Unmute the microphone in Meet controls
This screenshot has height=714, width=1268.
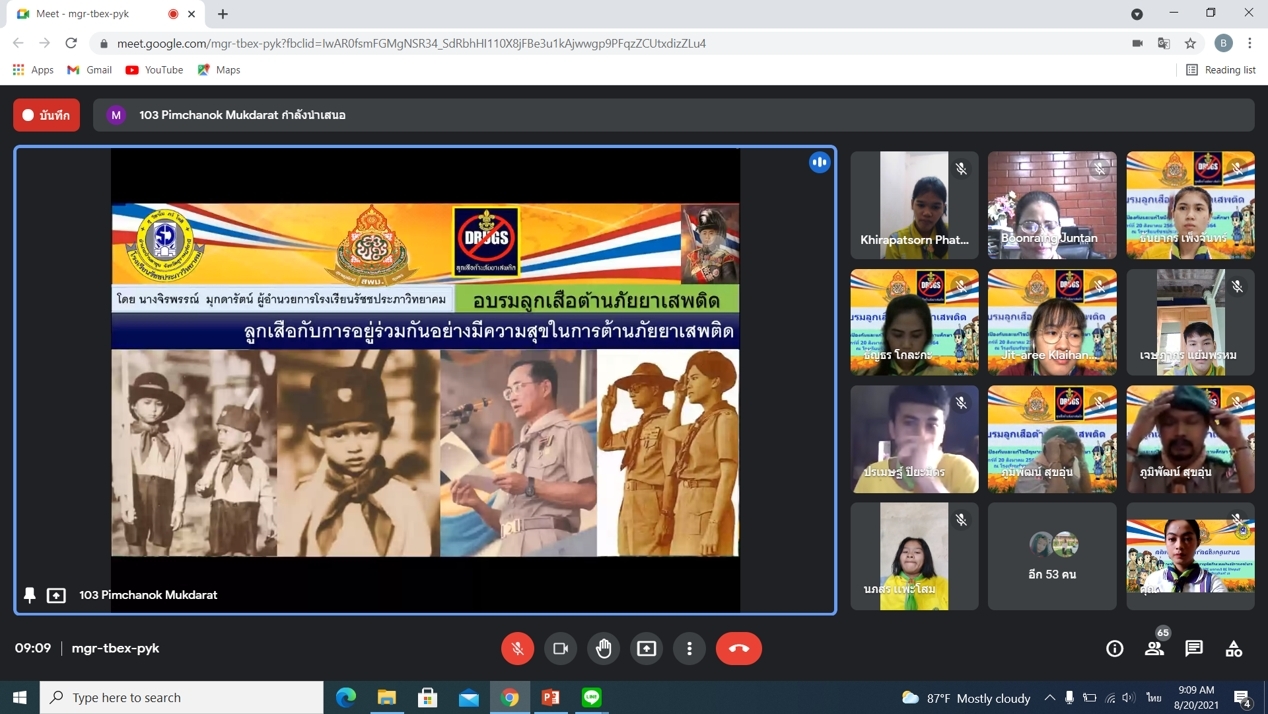click(x=517, y=648)
